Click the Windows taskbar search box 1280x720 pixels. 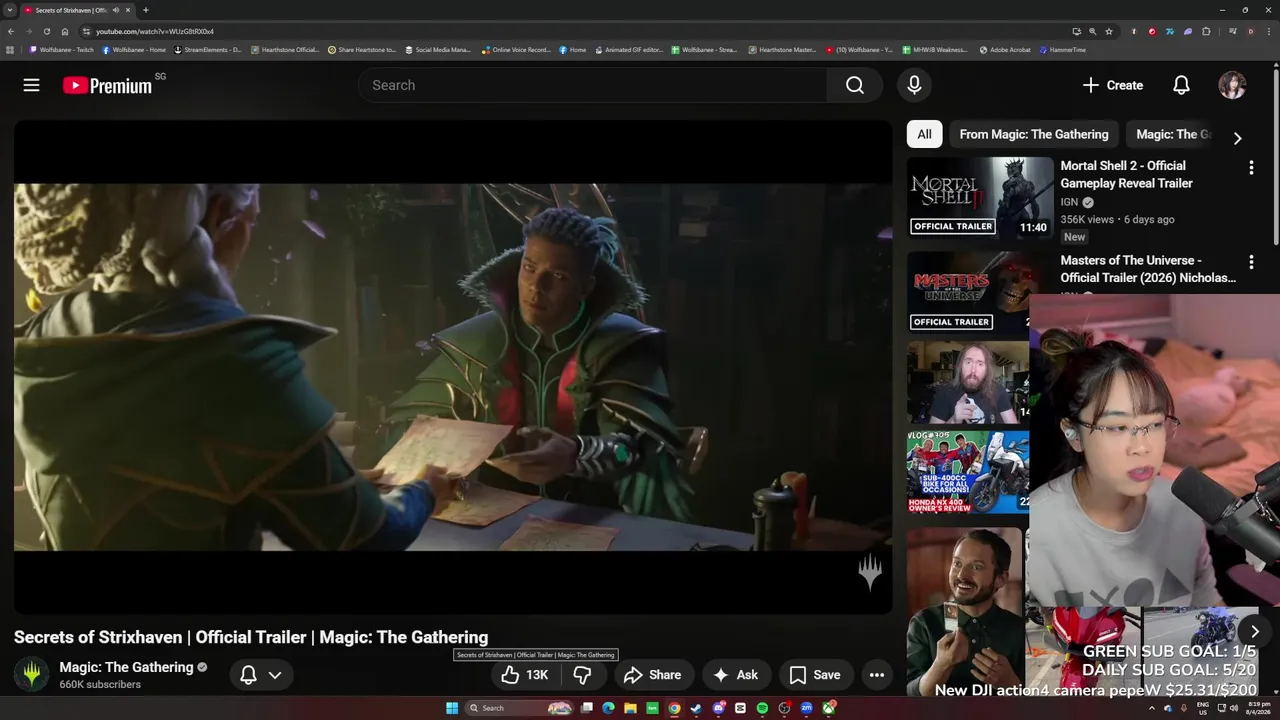click(x=506, y=708)
